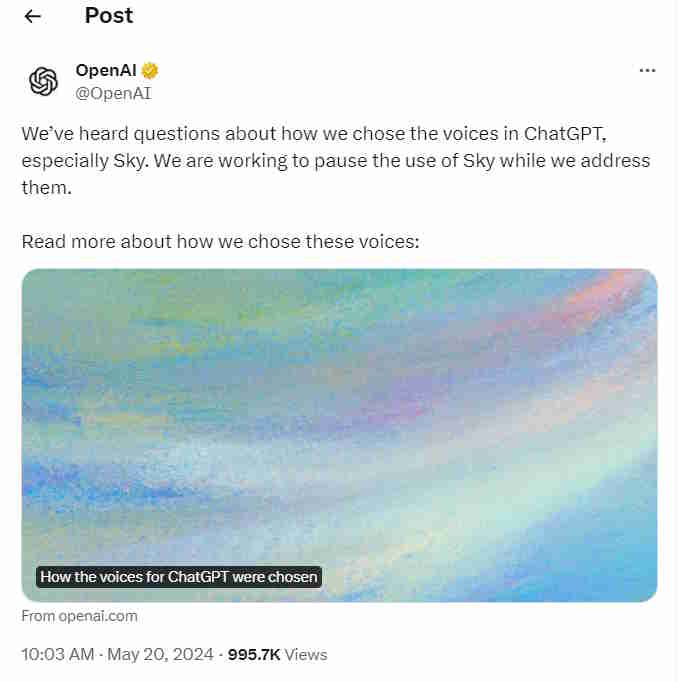Click the May 20, 2024 date

pos(160,654)
